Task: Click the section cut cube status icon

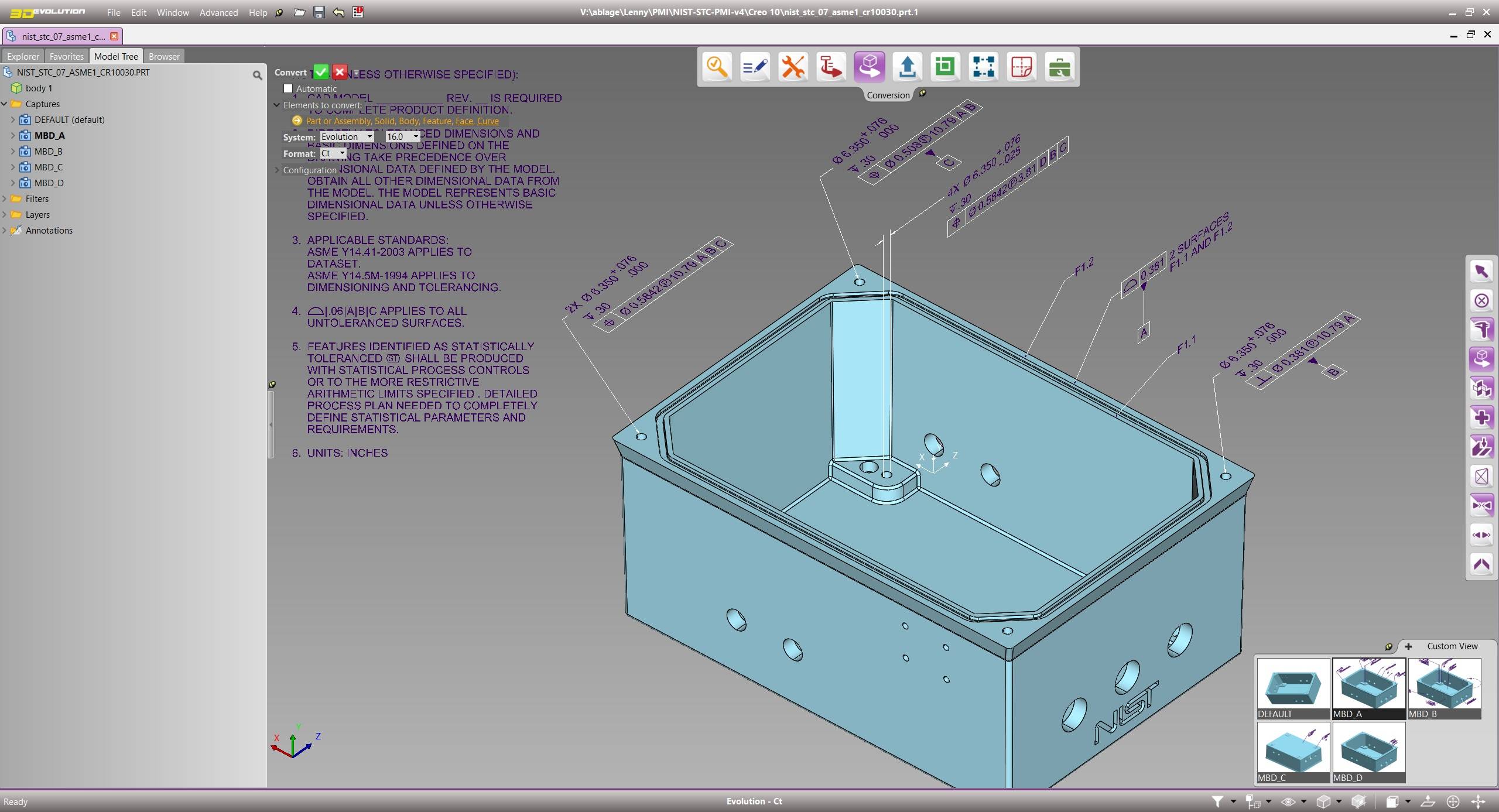Action: [1358, 801]
